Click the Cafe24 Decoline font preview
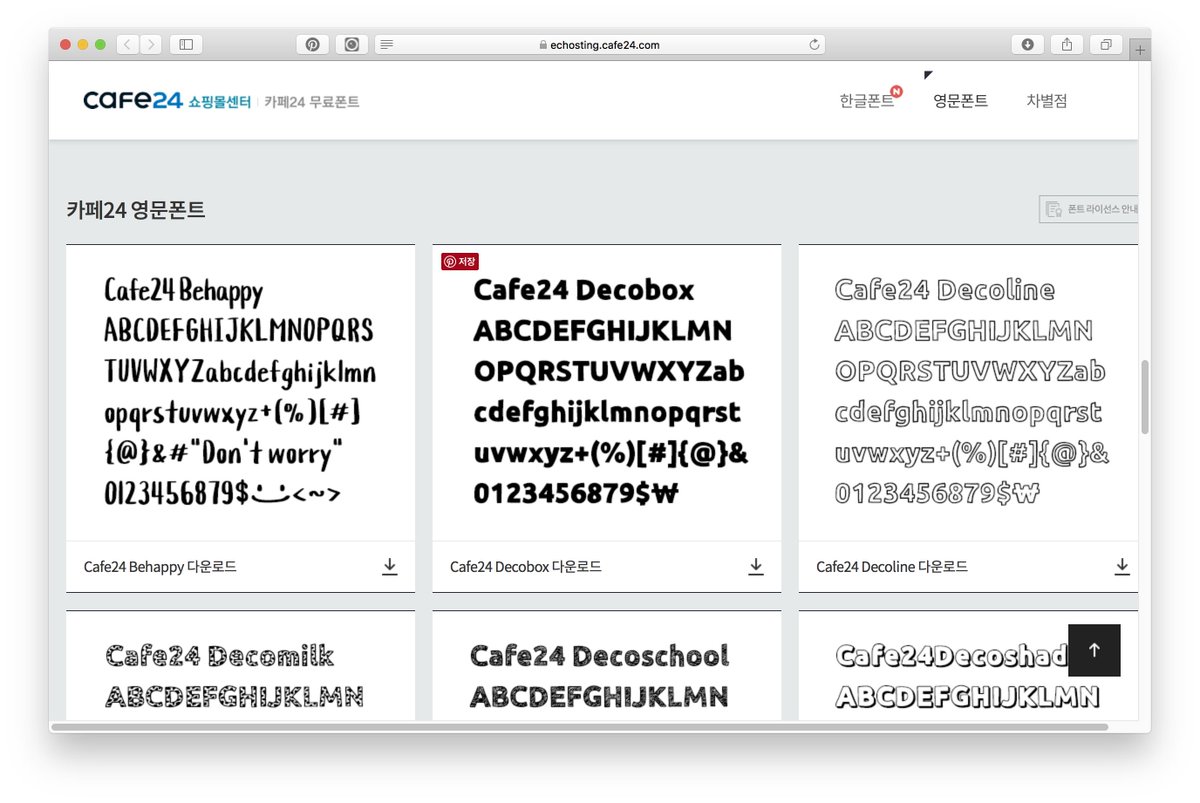 [968, 392]
